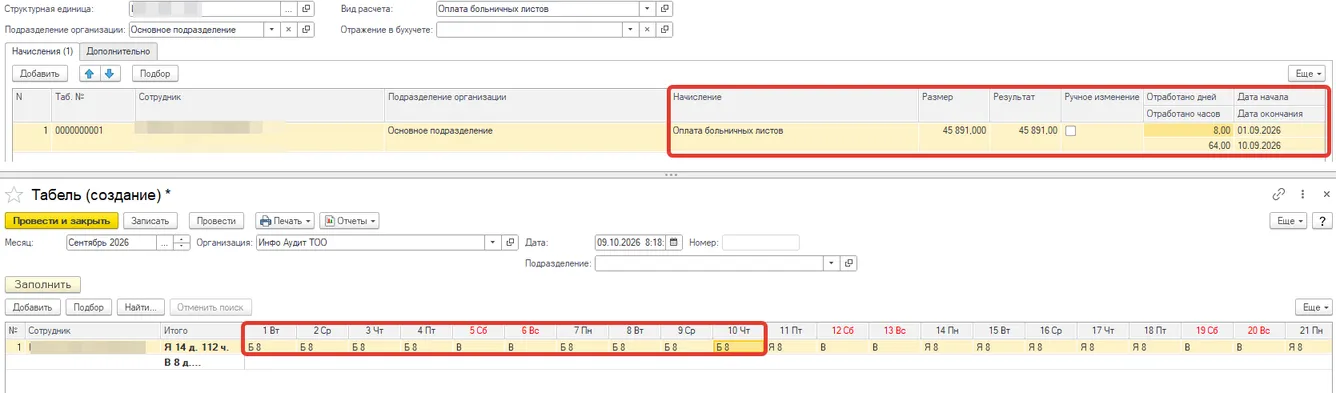Screen dimensions: 1336x393
Task: Click the 5 Сб column header
Action: coord(478,330)
